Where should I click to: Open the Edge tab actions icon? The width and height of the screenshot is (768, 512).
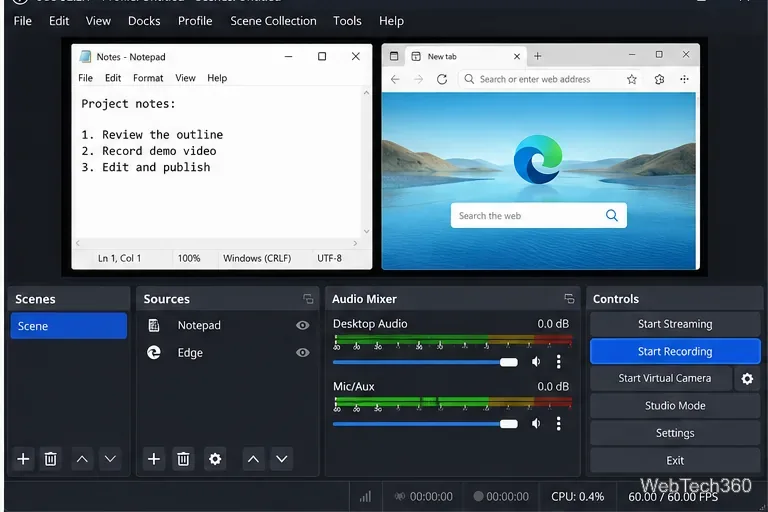point(394,56)
